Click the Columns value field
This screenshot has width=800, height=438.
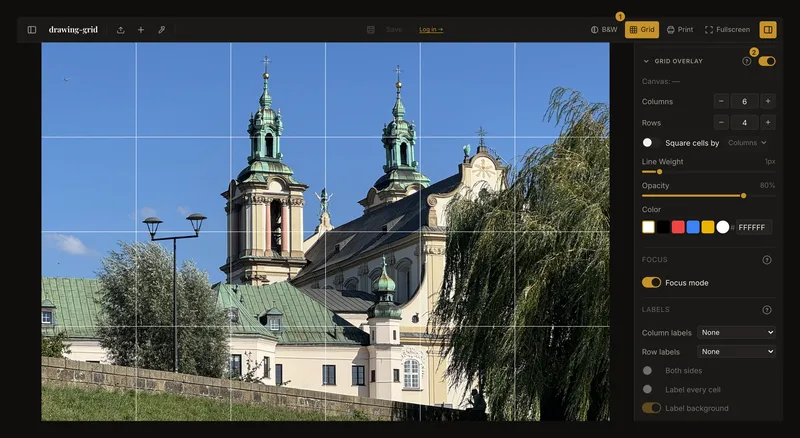[x=744, y=102]
